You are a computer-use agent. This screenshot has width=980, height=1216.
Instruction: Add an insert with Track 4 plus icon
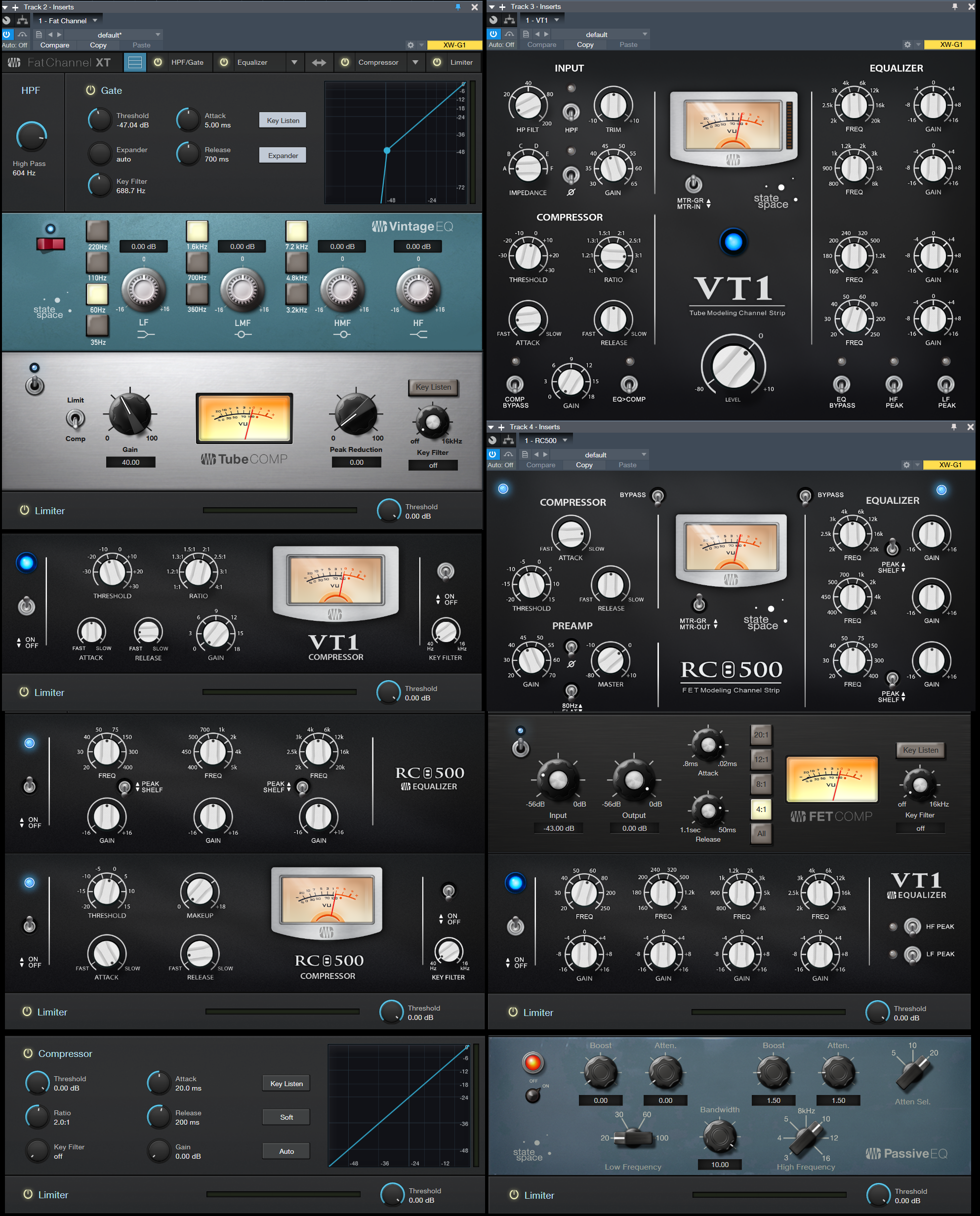coord(501,427)
